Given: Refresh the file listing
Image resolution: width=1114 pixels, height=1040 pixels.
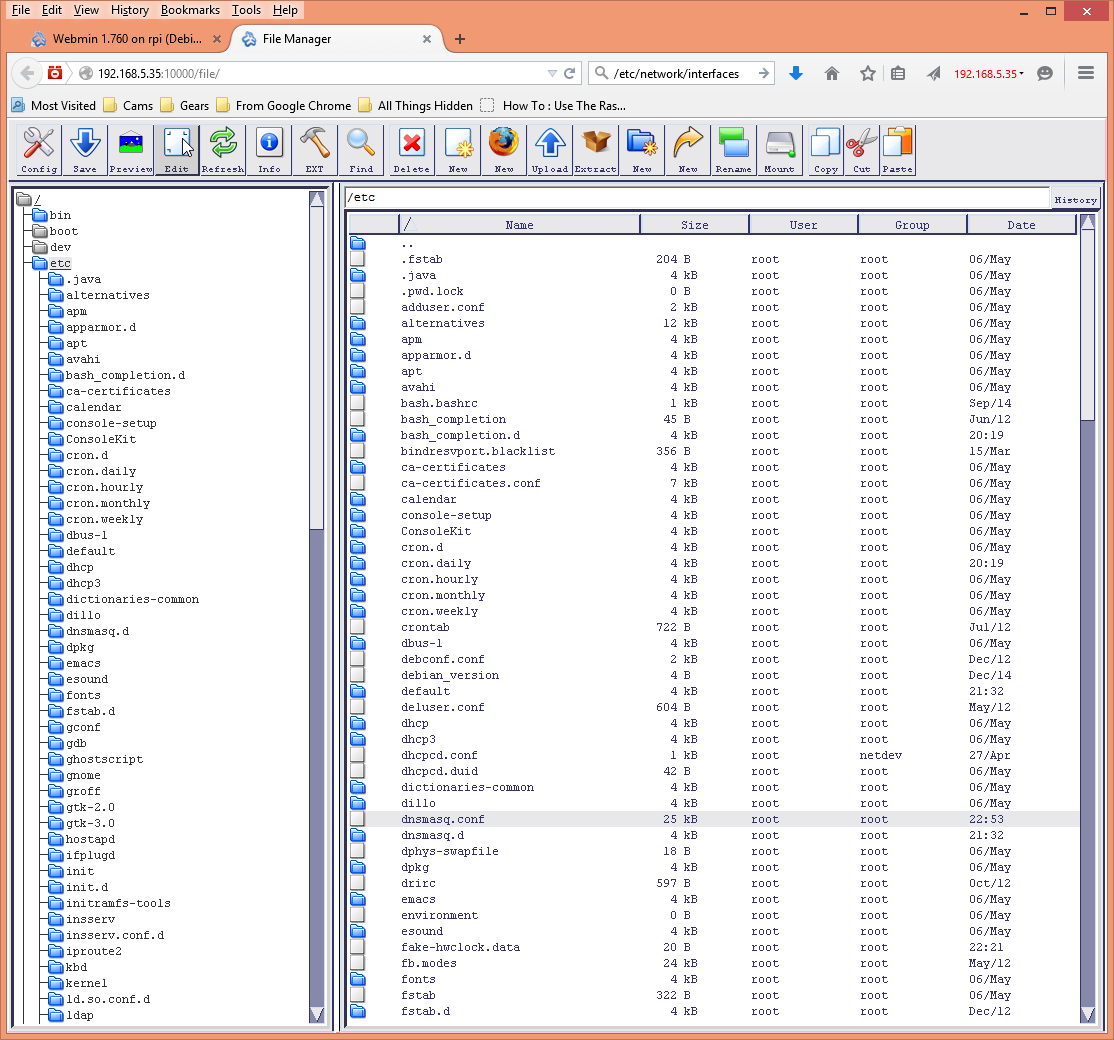Looking at the screenshot, I should pyautogui.click(x=222, y=149).
